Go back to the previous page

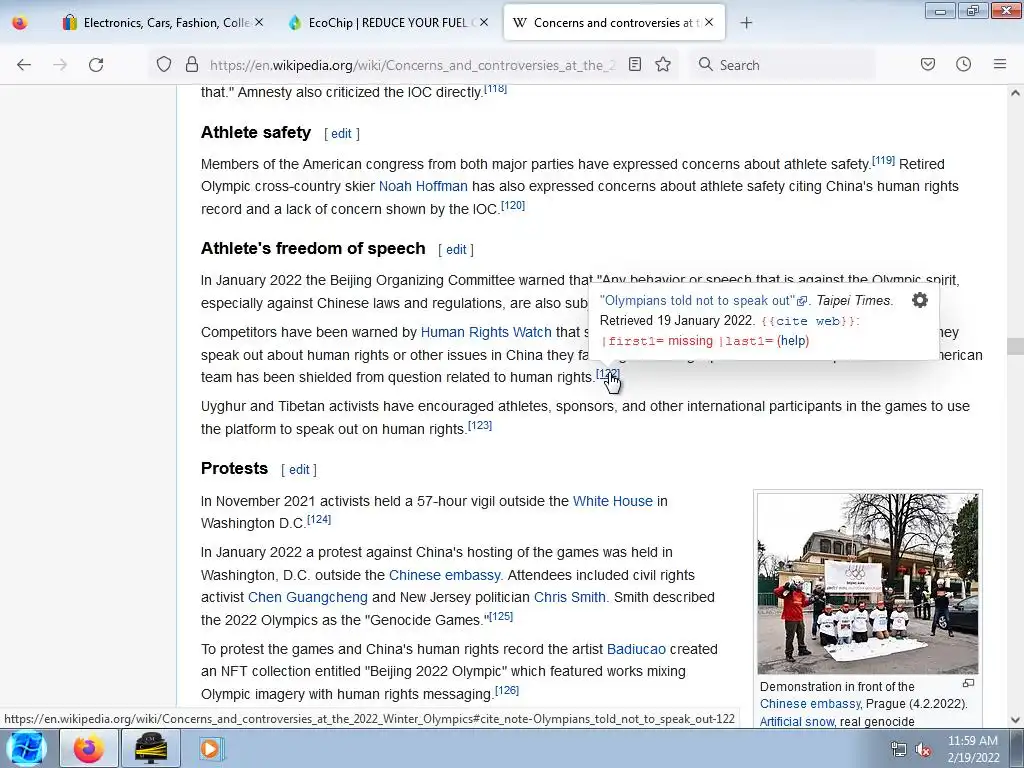point(24,65)
